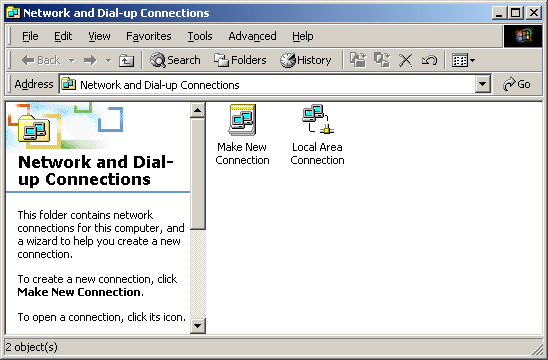Viewport: 548px width, 360px height.
Task: Open the Back history dropdown arrow
Action: coord(72,60)
